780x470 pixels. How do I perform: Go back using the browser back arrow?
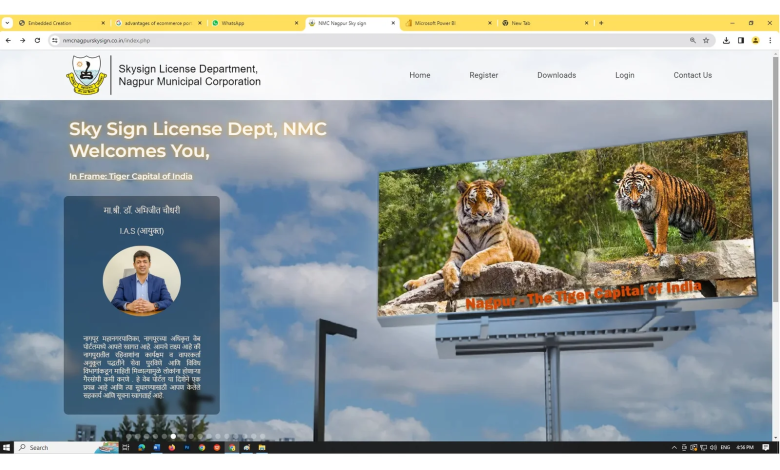tap(8, 40)
